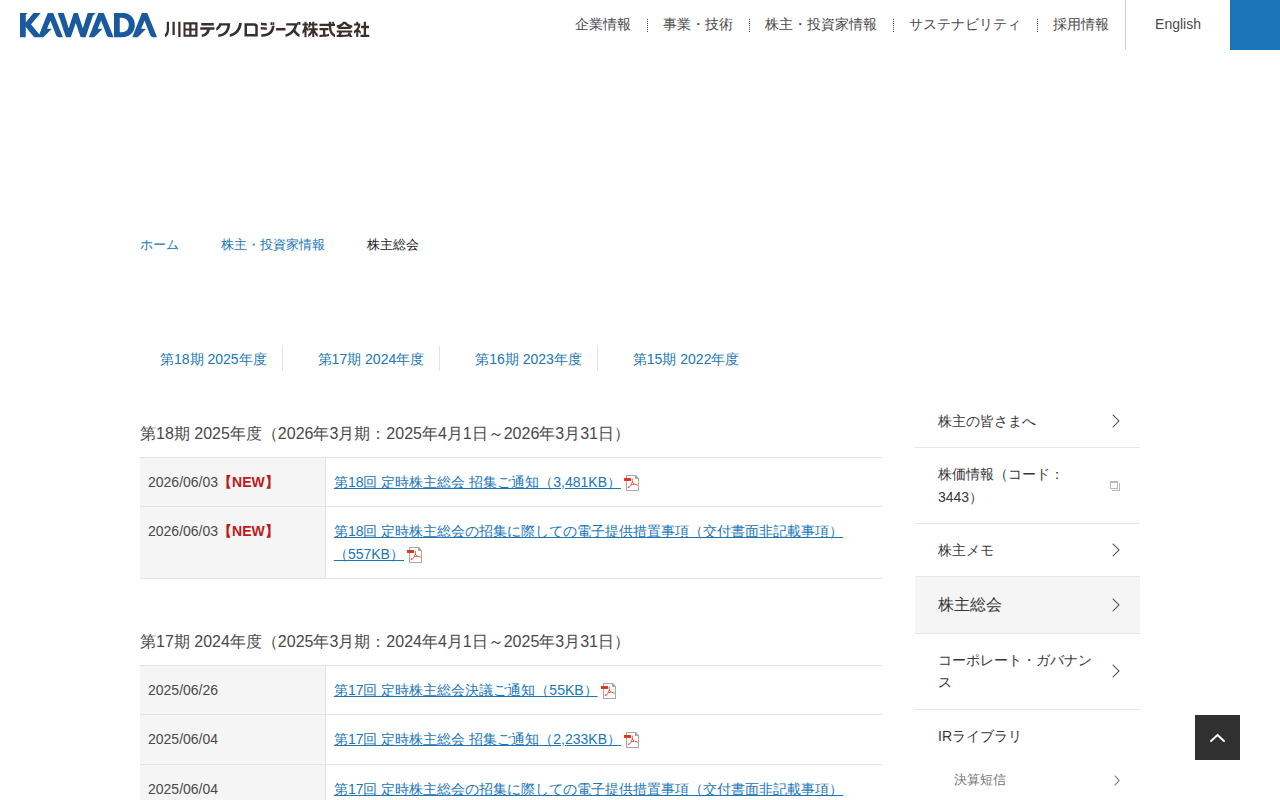Click the chevron next to 決算短信
The image size is (1280, 800).
(x=1117, y=780)
